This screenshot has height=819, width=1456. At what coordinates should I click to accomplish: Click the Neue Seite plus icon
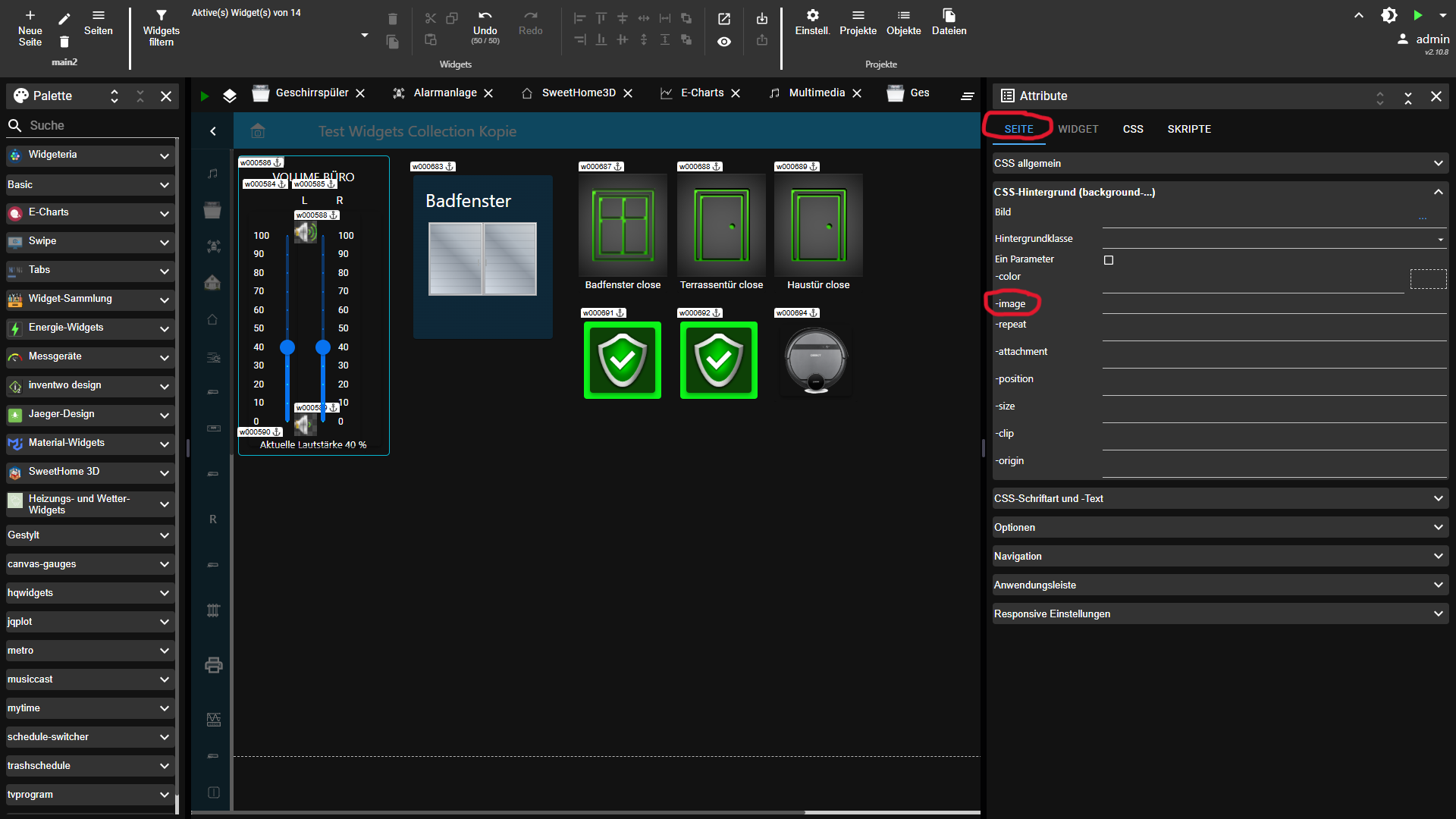click(30, 15)
